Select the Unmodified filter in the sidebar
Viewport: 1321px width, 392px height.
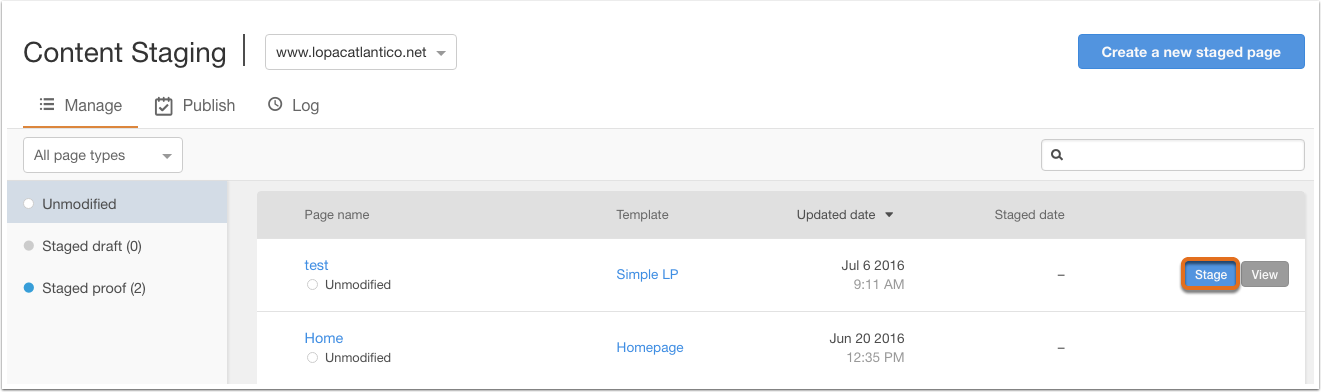pyautogui.click(x=117, y=204)
